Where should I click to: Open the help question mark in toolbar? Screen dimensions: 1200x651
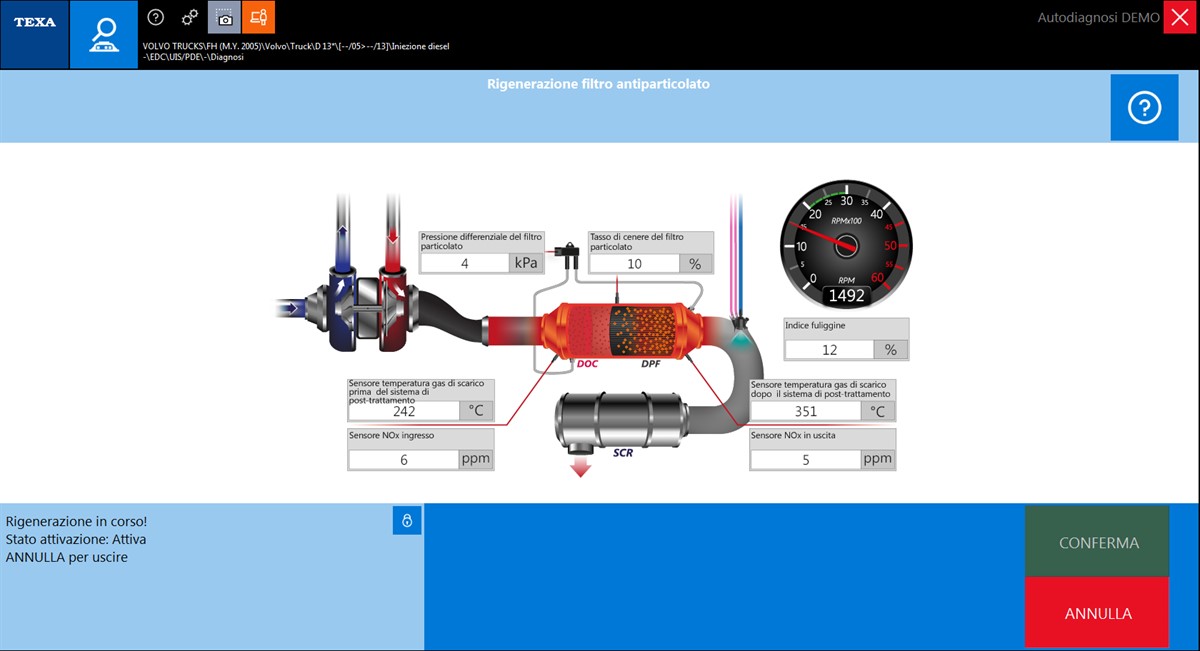[155, 17]
